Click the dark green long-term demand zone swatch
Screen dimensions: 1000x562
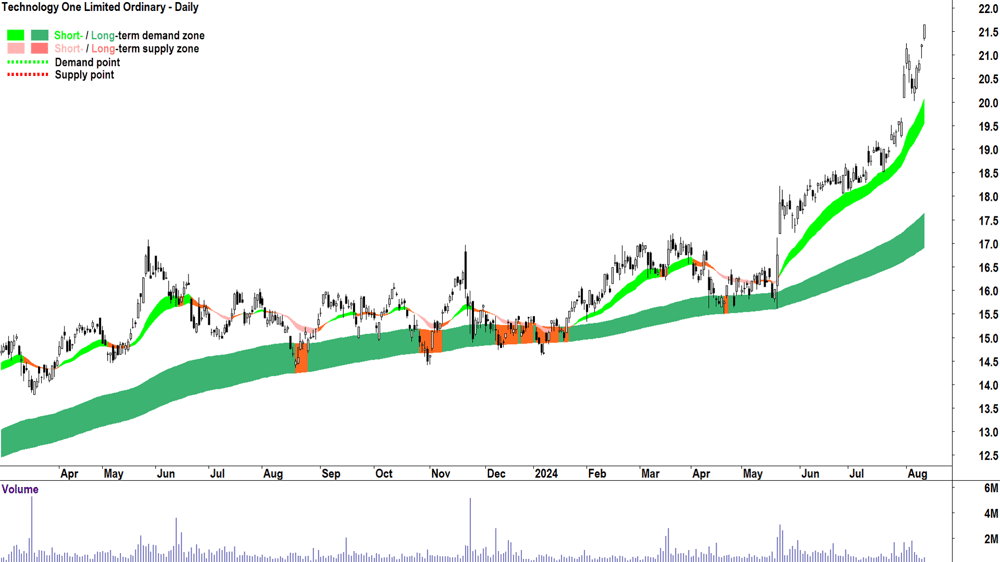point(40,35)
